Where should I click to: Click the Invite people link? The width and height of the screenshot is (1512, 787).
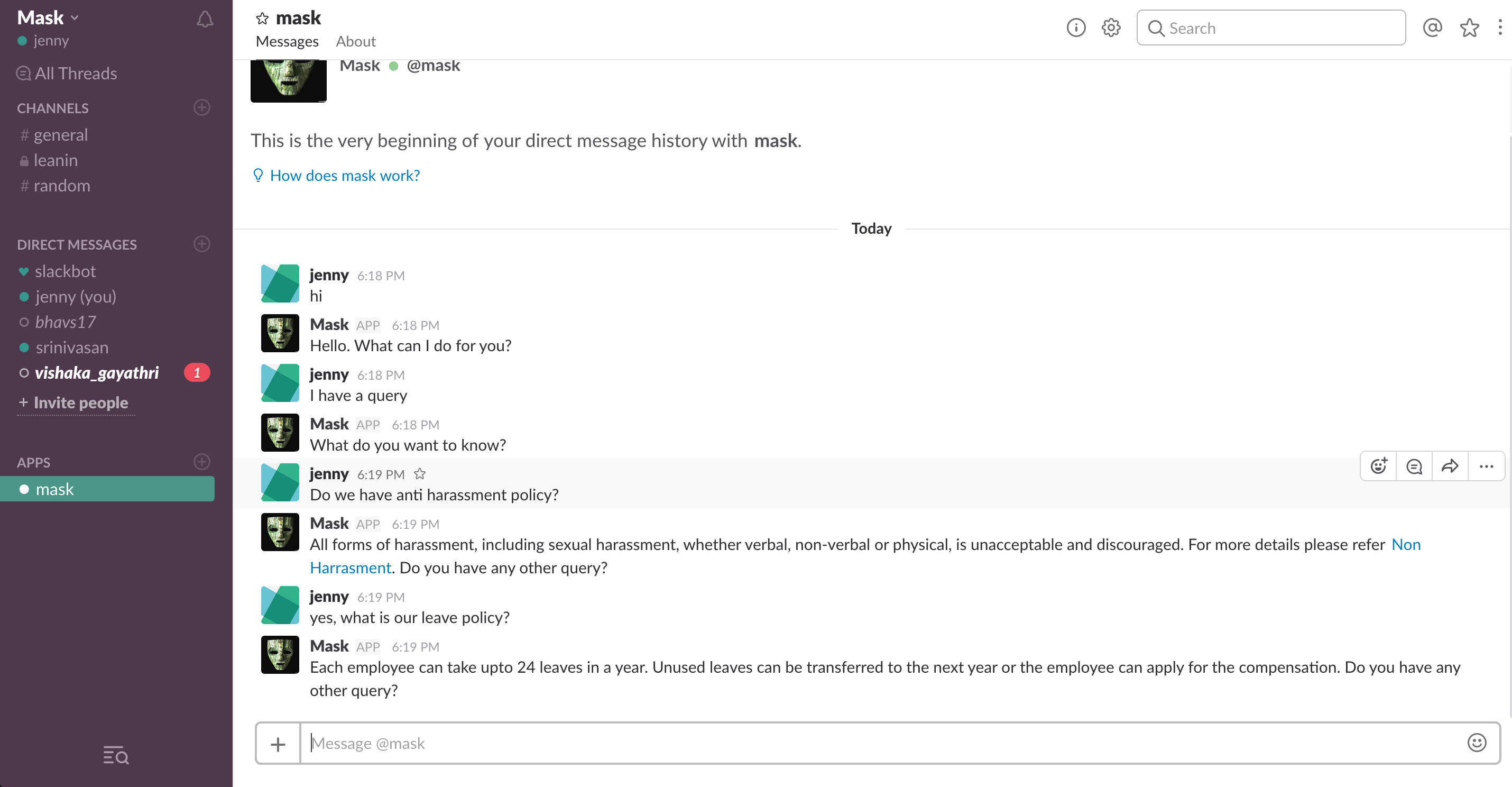(80, 403)
